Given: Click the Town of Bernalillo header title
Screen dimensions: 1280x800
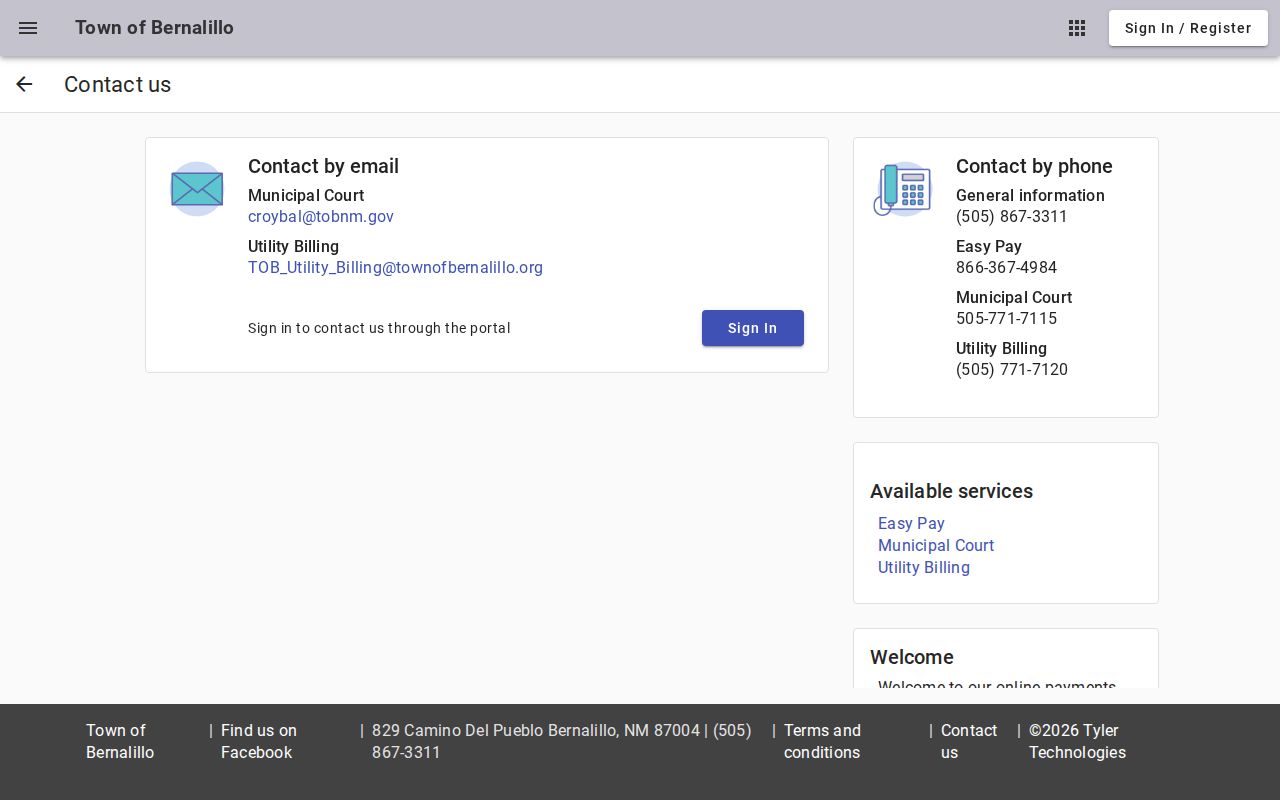Looking at the screenshot, I should 154,28.
